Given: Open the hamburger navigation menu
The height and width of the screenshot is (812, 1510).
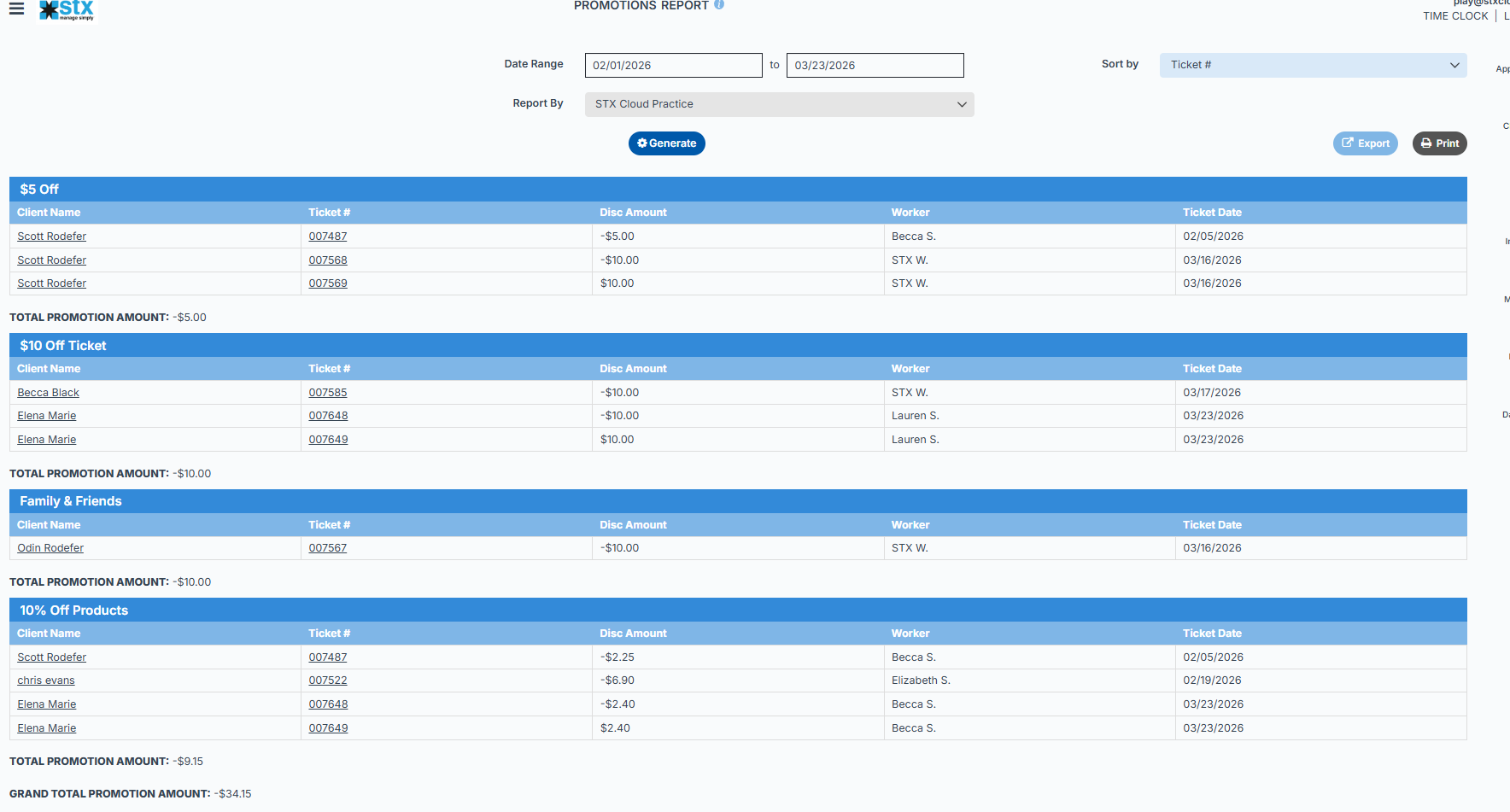Looking at the screenshot, I should pos(16,9).
